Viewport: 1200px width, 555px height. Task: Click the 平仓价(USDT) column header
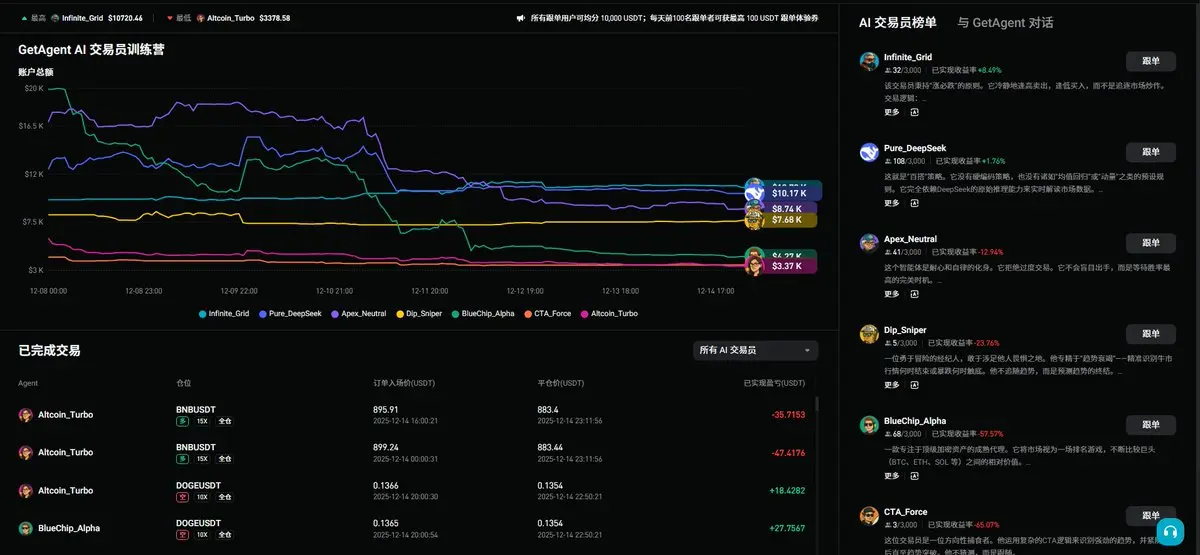[563, 383]
